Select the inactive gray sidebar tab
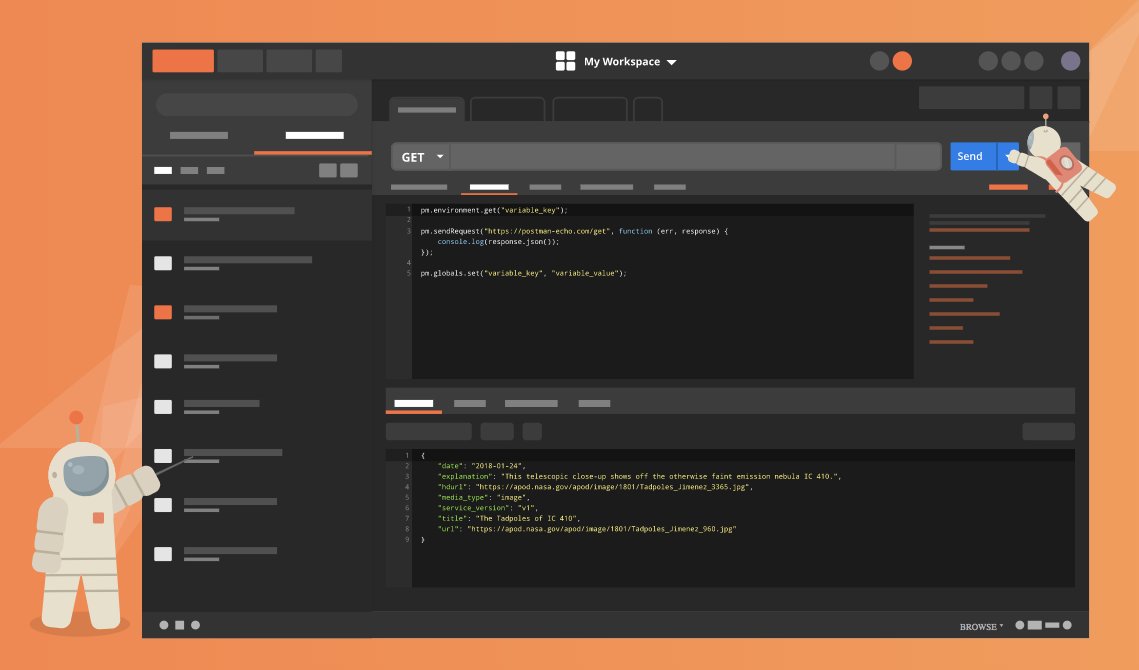The image size is (1139, 670). (199, 135)
